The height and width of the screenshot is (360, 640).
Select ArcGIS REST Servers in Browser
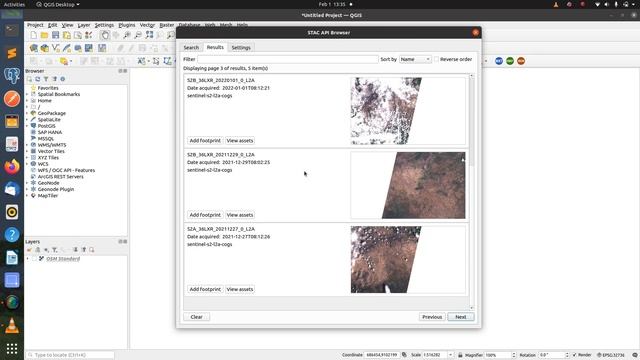pyautogui.click(x=60, y=177)
